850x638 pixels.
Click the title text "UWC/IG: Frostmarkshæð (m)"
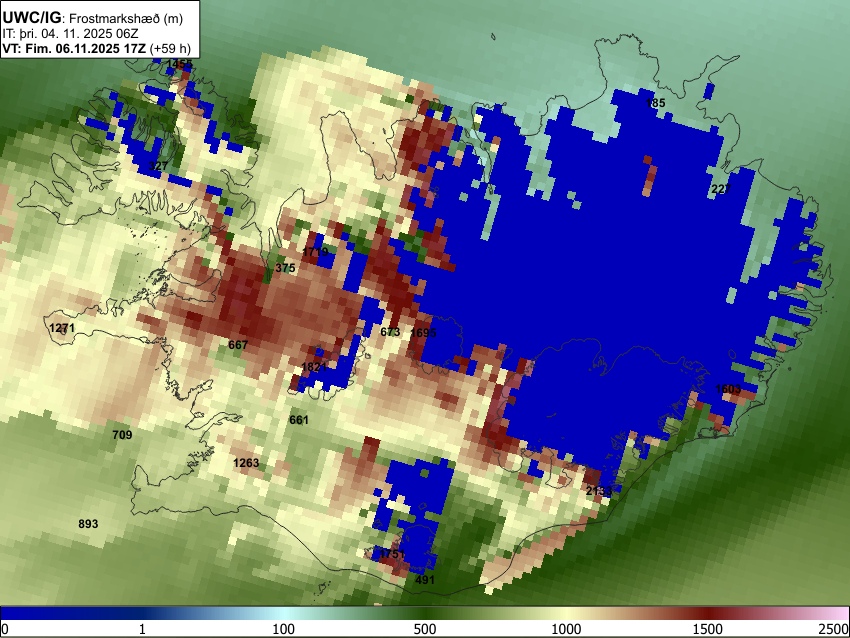[93, 18]
